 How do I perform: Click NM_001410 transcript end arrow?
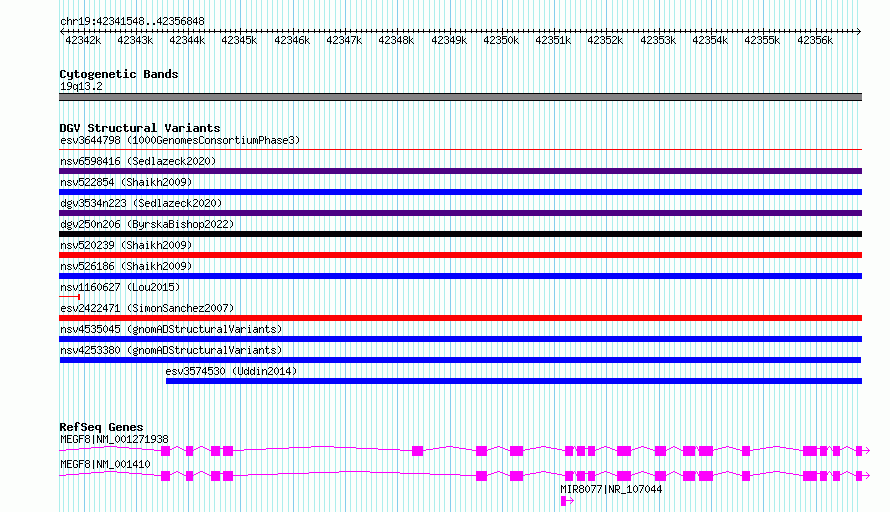(x=866, y=476)
